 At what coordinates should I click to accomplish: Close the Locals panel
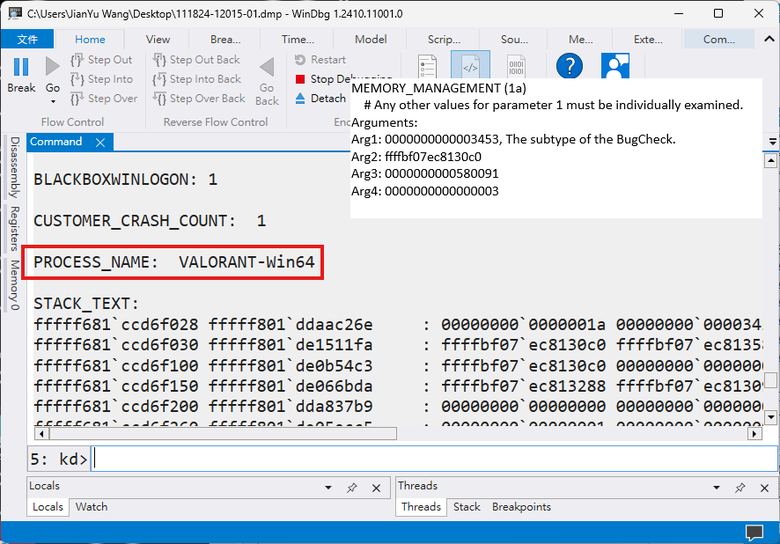coord(376,488)
